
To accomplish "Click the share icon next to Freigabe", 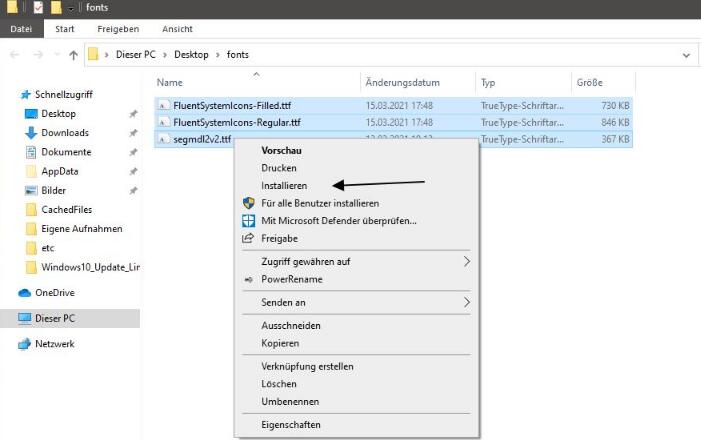I will pos(248,238).
